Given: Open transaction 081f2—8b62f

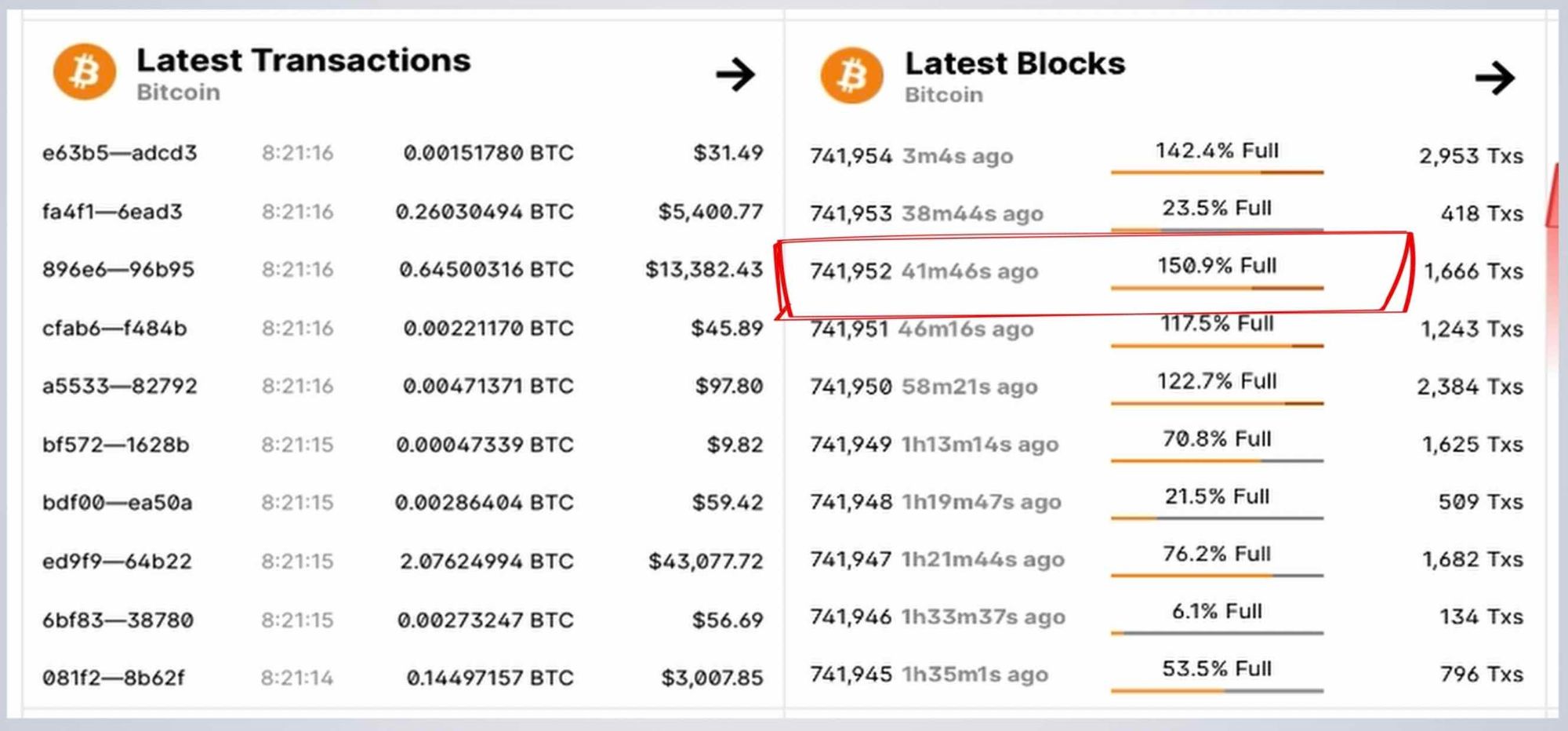Looking at the screenshot, I should [x=113, y=678].
